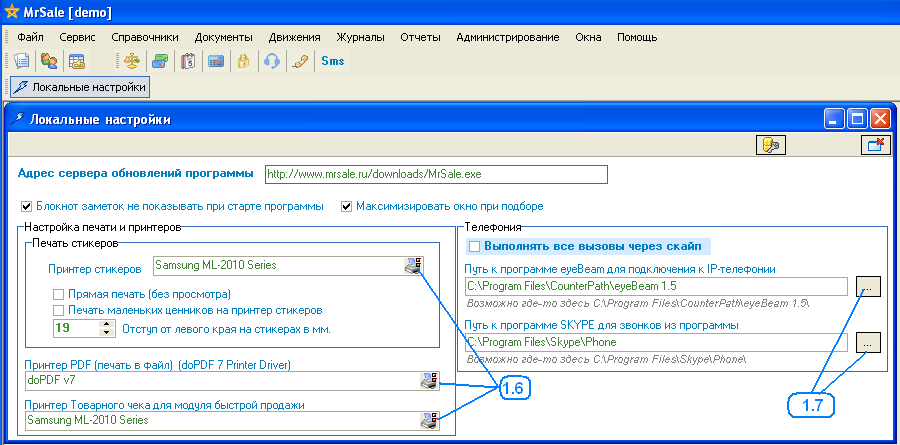This screenshot has width=900, height=445.
Task: Open the Помощь menu
Action: pos(637,37)
